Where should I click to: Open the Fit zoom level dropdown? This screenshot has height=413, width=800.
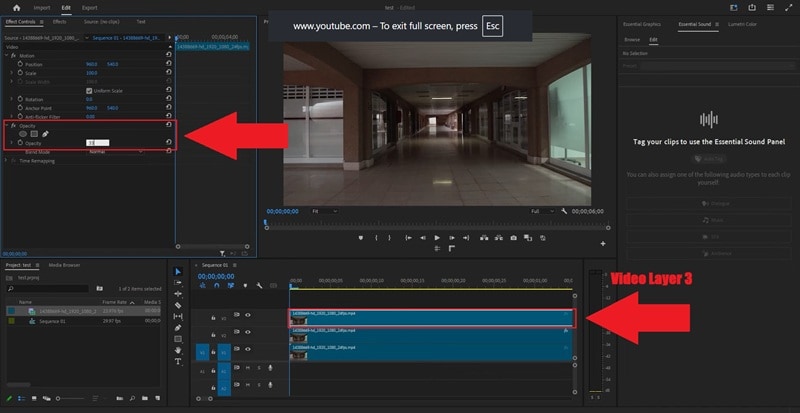(x=324, y=211)
